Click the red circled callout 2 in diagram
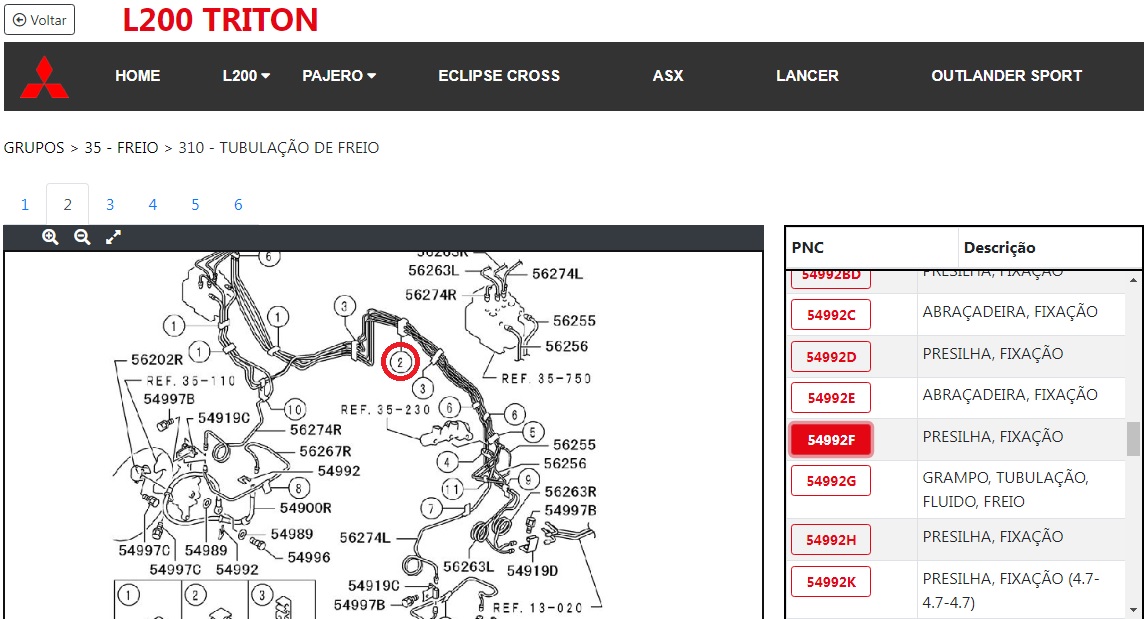This screenshot has width=1147, height=619. [x=400, y=361]
